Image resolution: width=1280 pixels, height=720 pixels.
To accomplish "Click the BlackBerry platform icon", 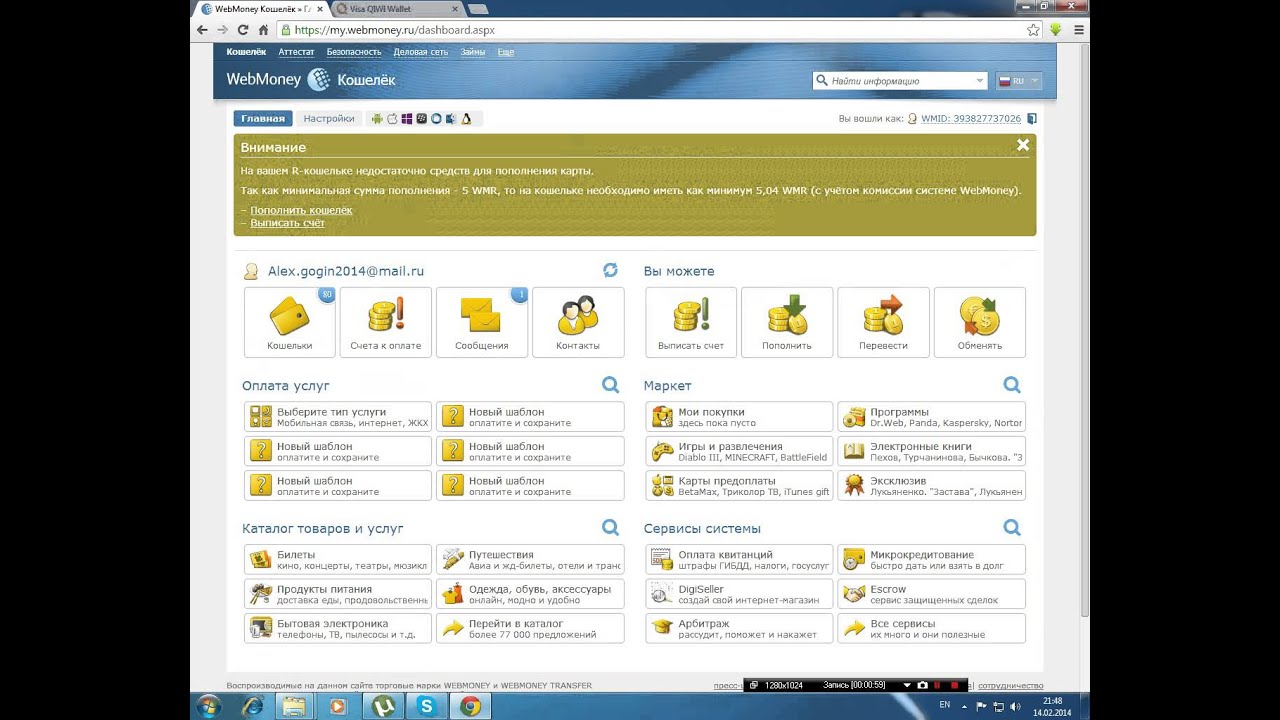I will tap(422, 118).
